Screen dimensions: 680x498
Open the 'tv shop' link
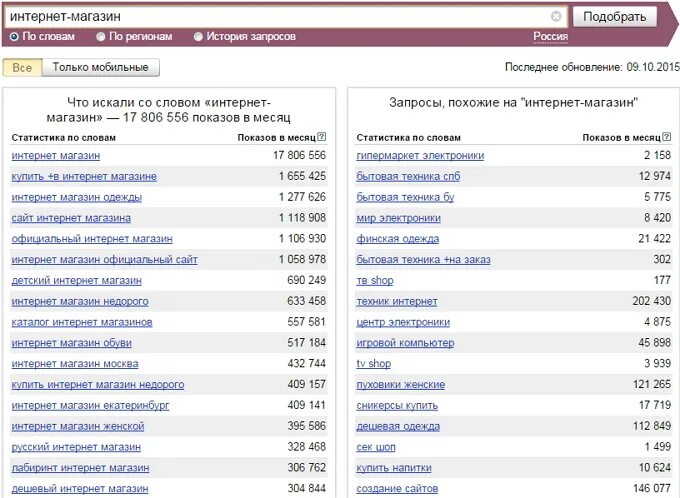point(373,364)
